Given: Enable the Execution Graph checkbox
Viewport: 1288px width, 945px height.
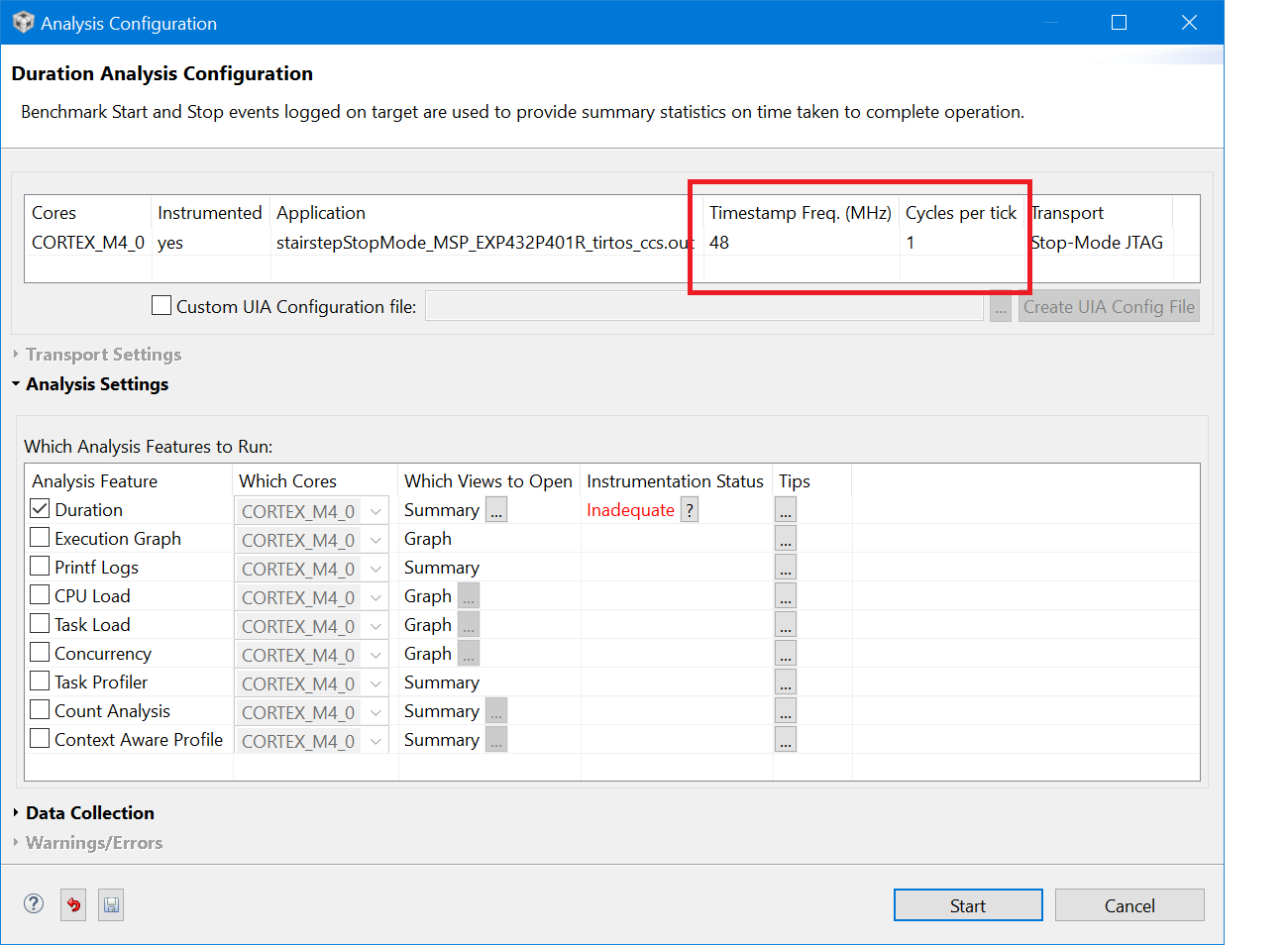Looking at the screenshot, I should [x=41, y=538].
